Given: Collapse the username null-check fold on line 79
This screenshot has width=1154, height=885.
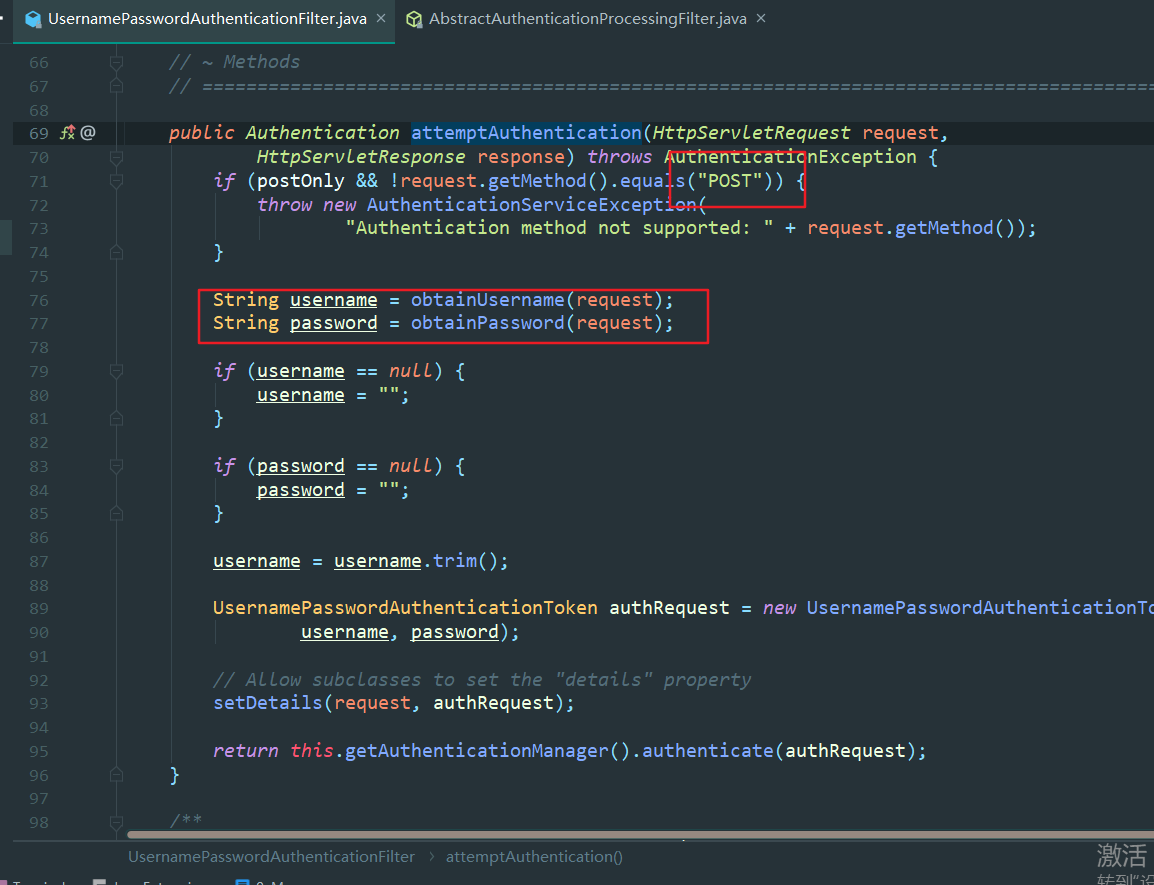Looking at the screenshot, I should click(x=116, y=371).
